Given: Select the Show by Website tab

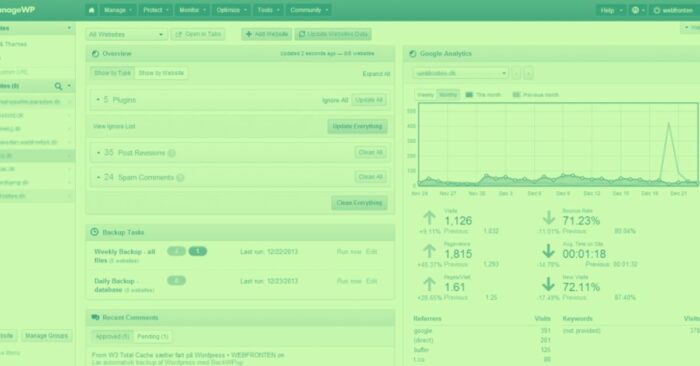Looking at the screenshot, I should [x=161, y=73].
